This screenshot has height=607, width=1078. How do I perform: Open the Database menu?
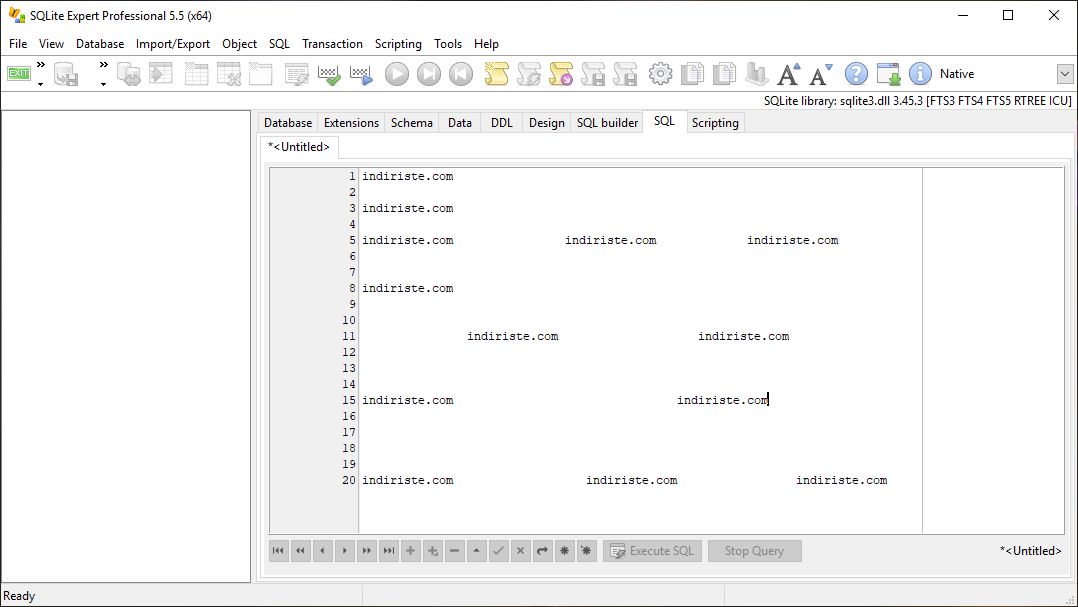[x=100, y=43]
